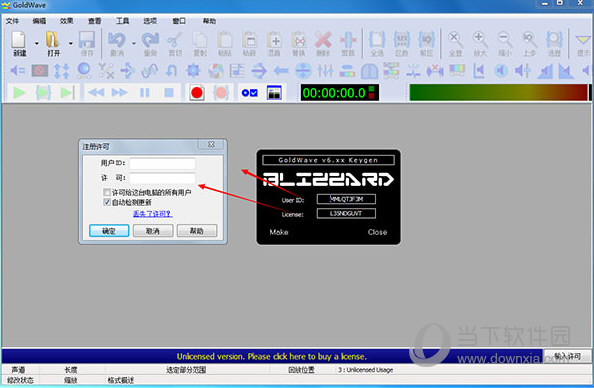Click the Save floppy disk icon

pos(87,43)
